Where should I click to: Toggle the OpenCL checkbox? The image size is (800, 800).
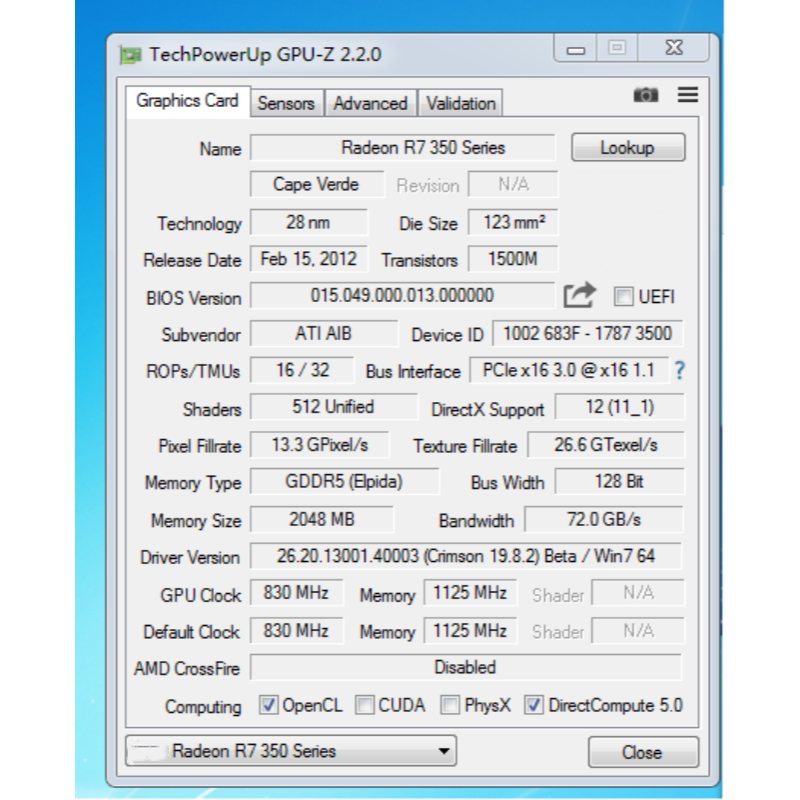pos(268,705)
